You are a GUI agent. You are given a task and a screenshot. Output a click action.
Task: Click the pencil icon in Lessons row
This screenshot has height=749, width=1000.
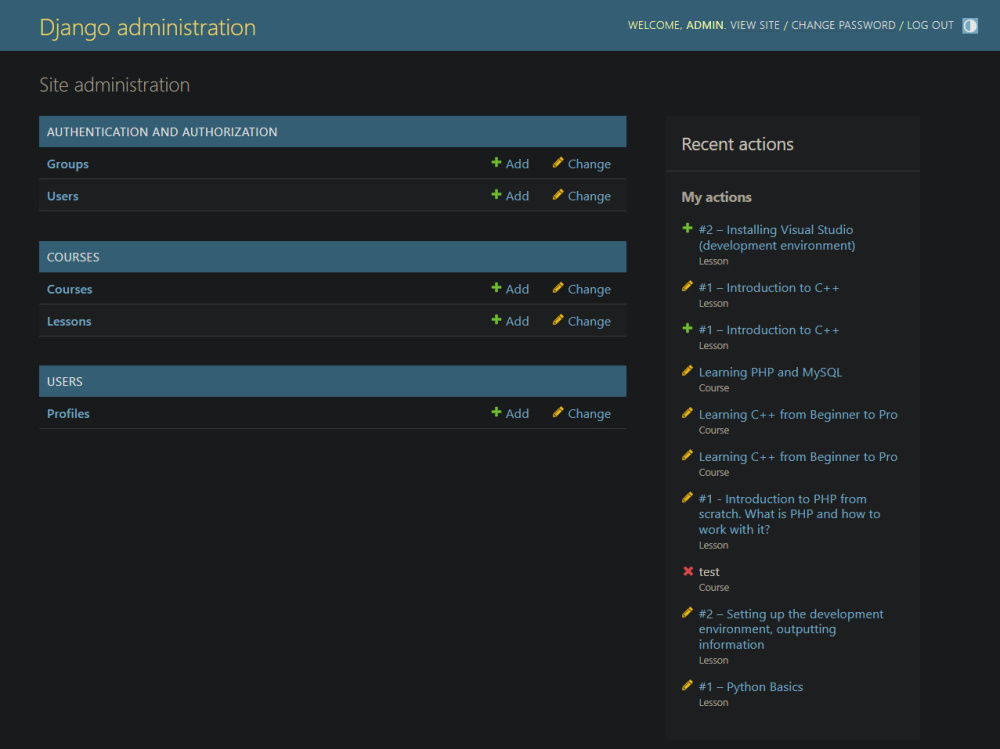coord(558,320)
